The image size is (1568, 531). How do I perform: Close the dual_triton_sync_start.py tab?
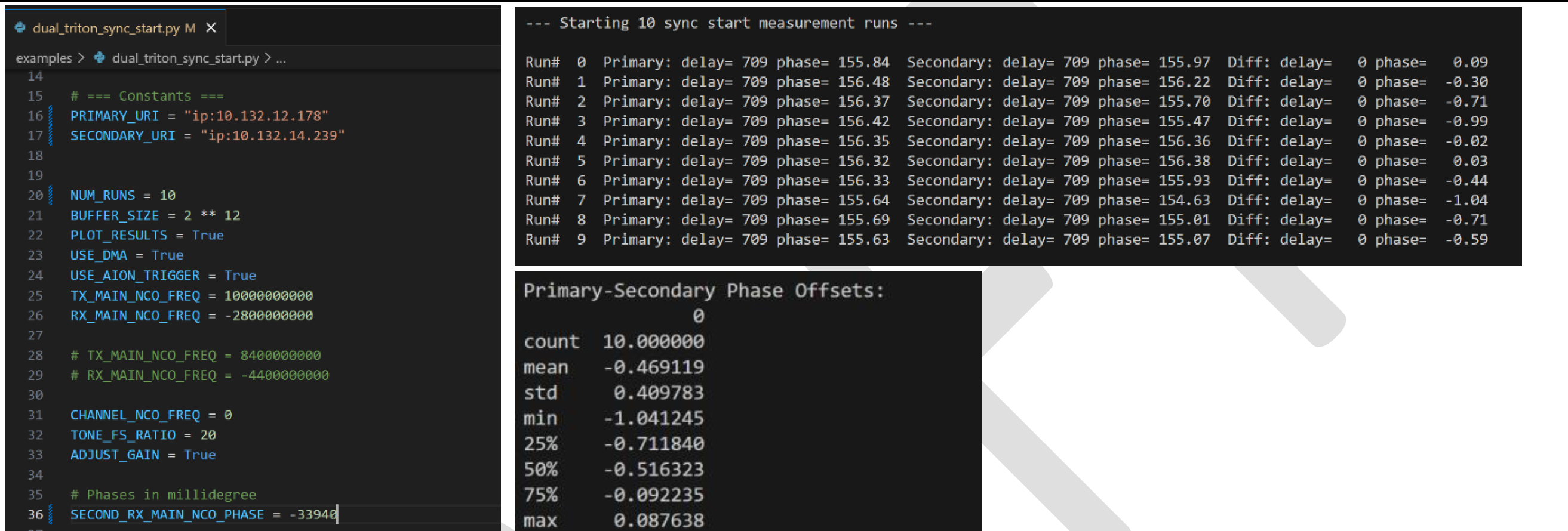(211, 28)
